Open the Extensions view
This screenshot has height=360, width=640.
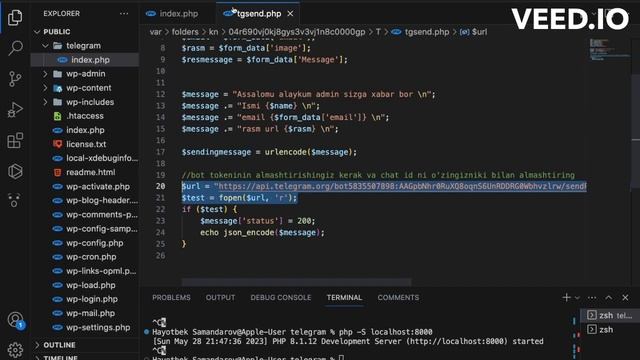15,140
